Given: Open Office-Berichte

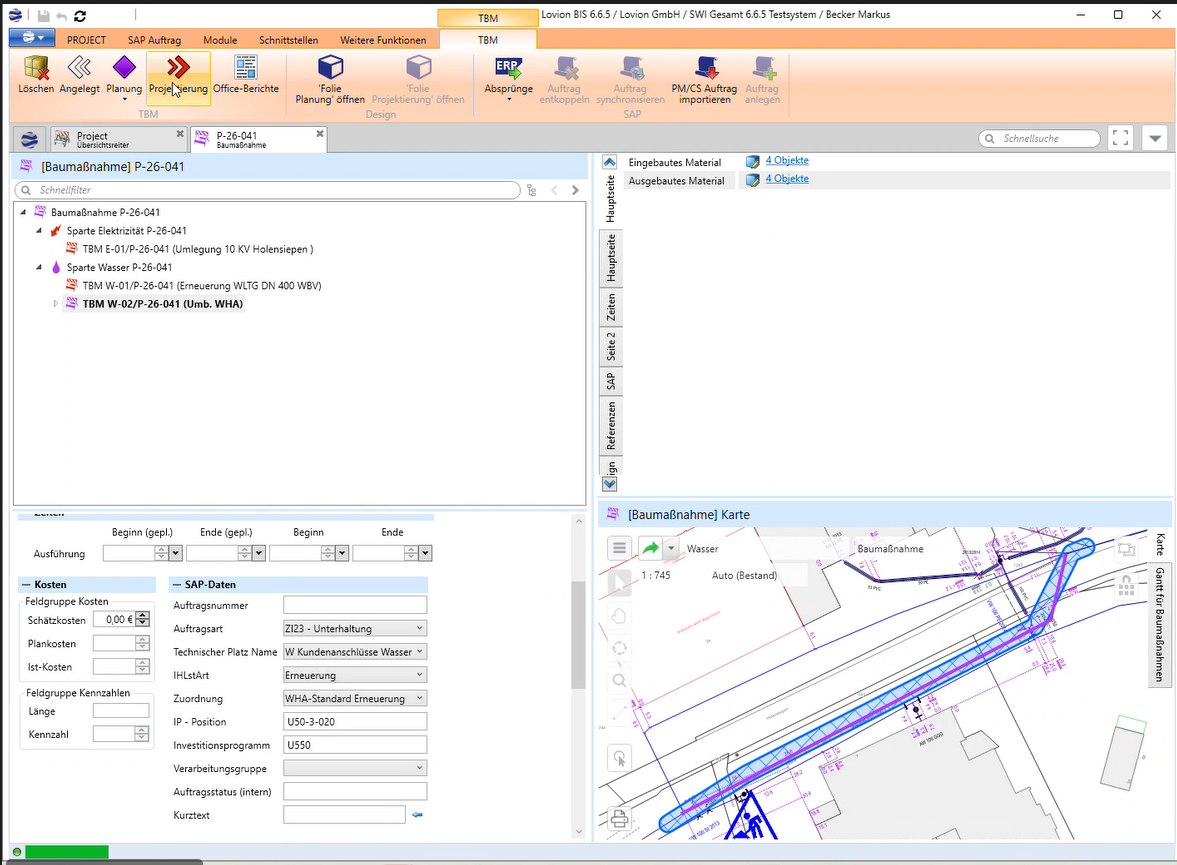Looking at the screenshot, I should click(245, 75).
